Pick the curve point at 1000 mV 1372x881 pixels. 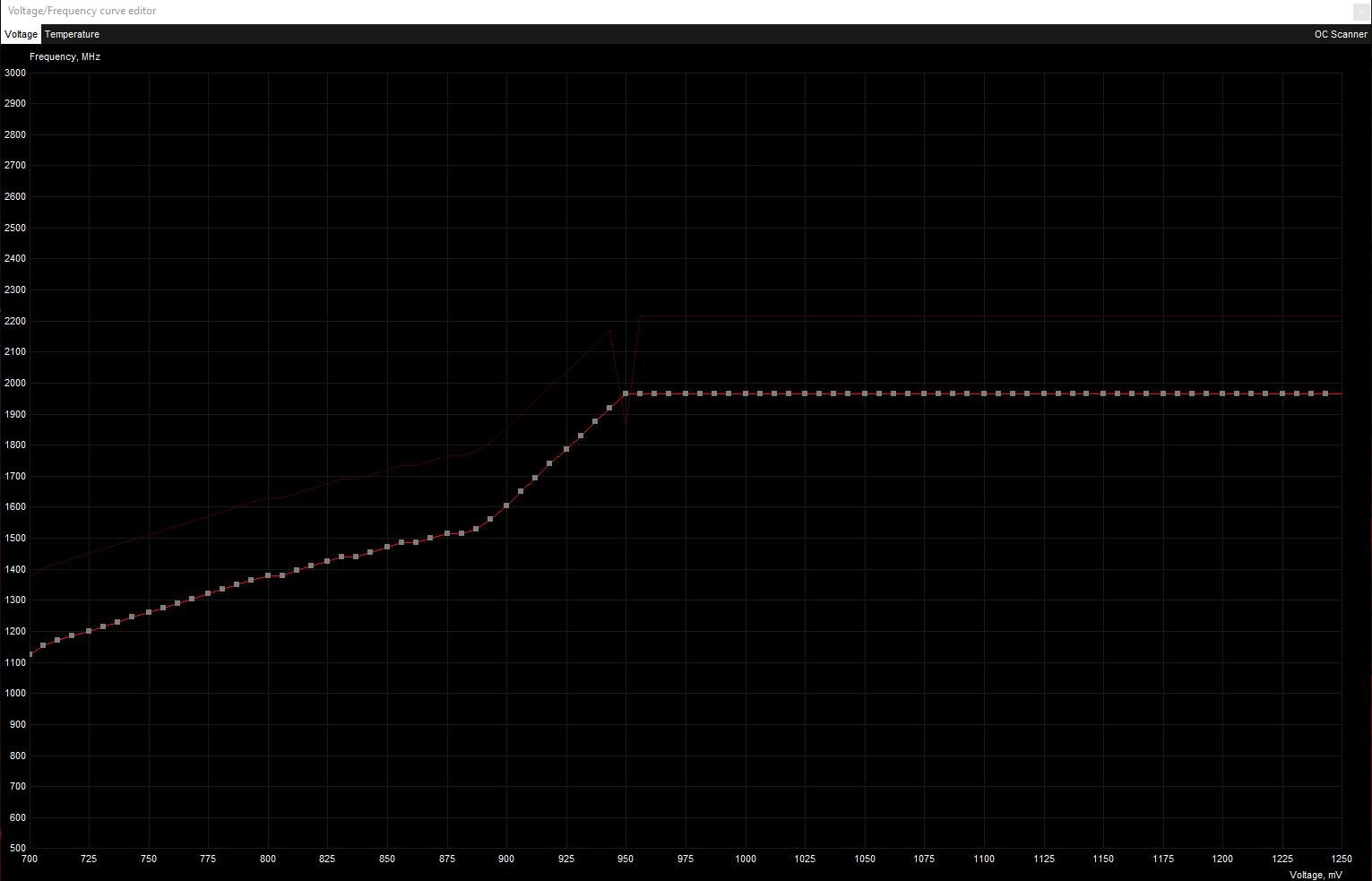click(x=745, y=393)
